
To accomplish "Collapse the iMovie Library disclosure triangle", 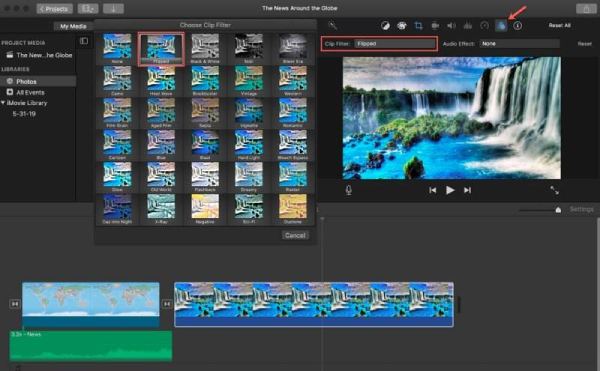I will (x=3, y=103).
